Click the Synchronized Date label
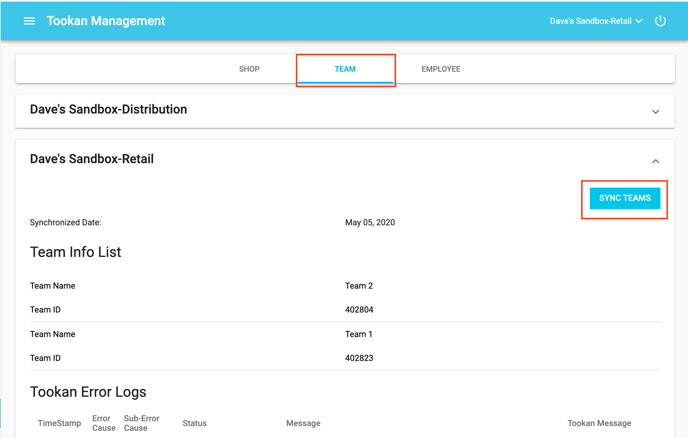Image resolution: width=688 pixels, height=438 pixels. [x=65, y=223]
